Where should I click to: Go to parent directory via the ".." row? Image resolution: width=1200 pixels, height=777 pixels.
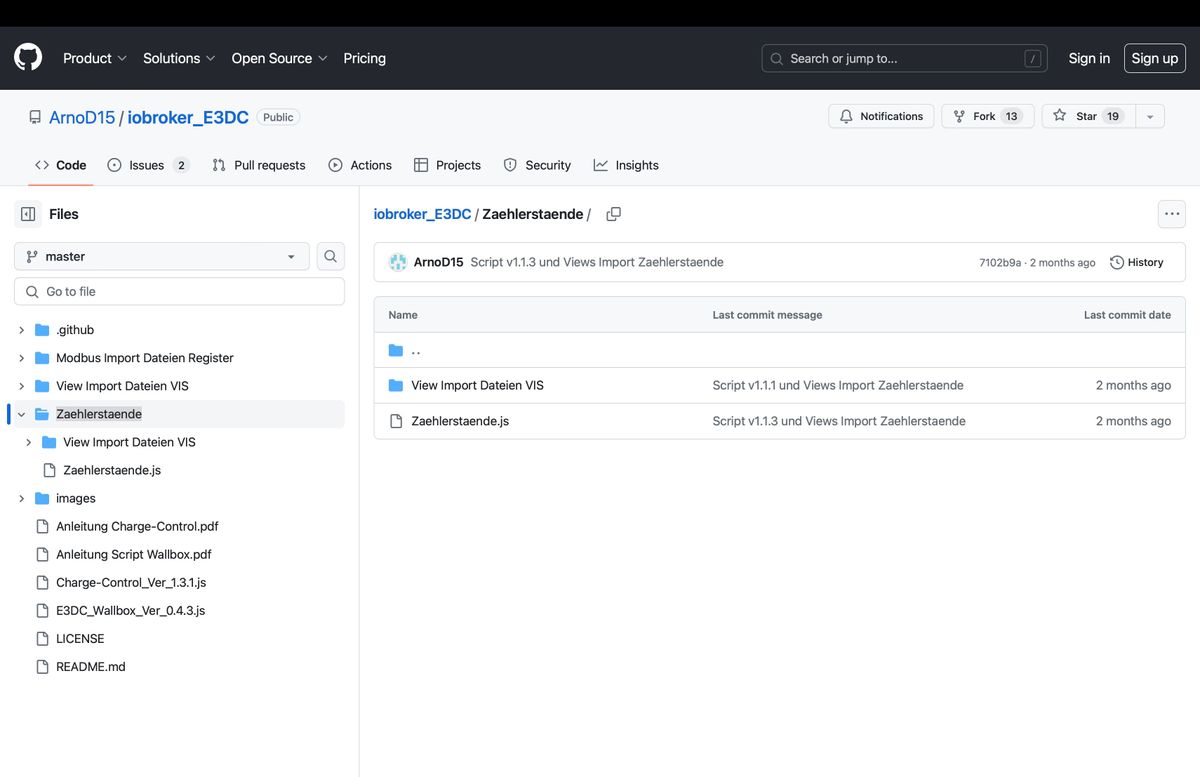(x=416, y=350)
